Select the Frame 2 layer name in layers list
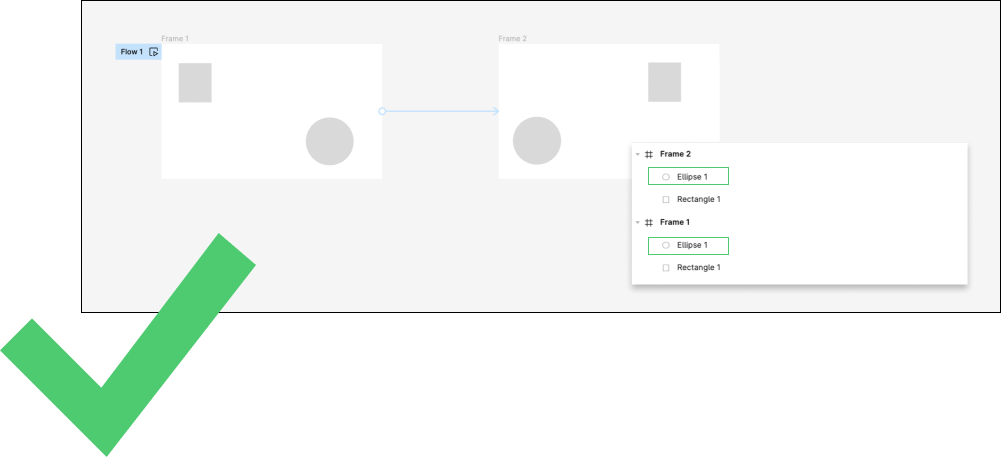The image size is (1001, 457). point(675,155)
